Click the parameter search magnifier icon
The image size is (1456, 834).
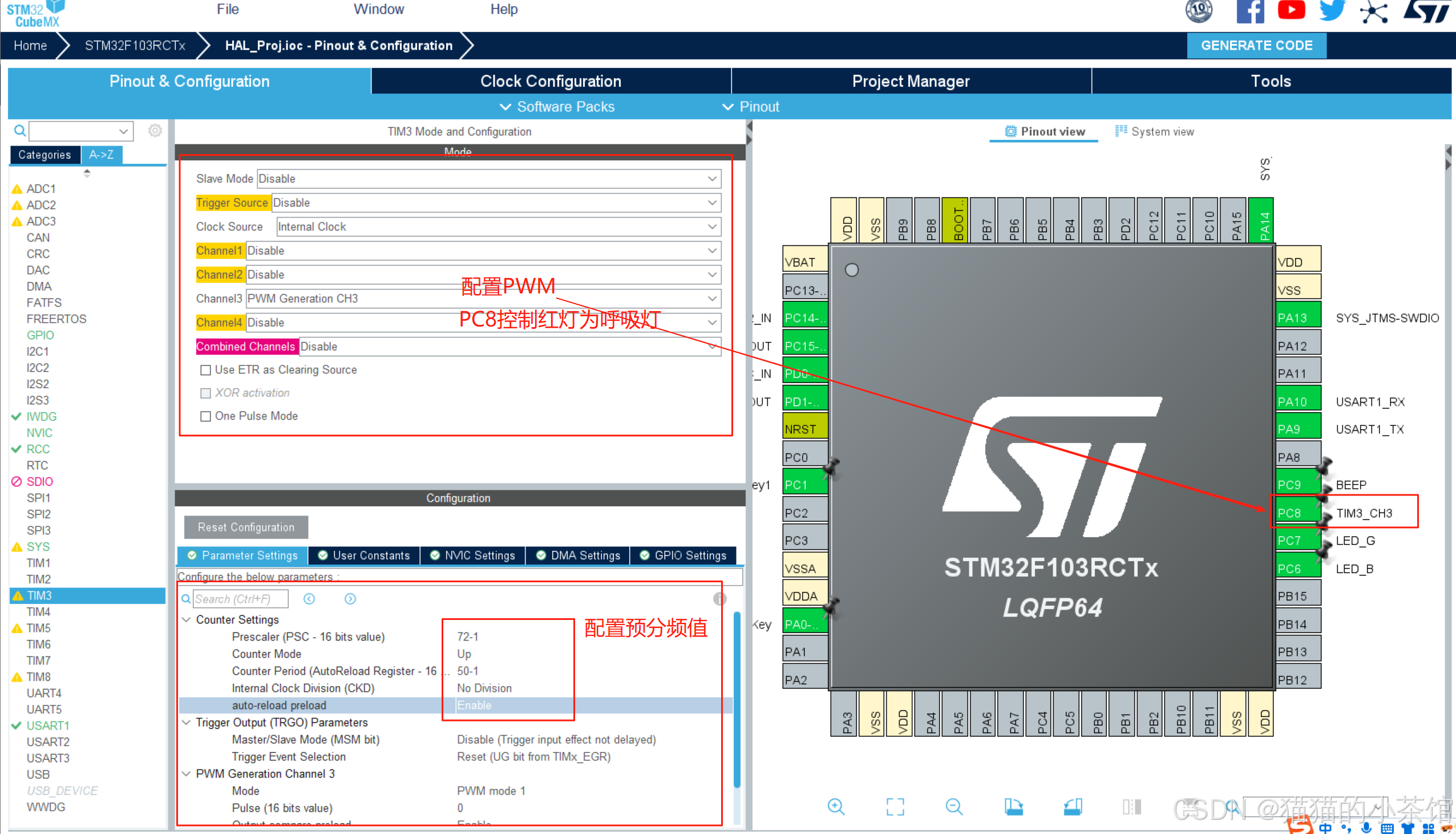[186, 599]
